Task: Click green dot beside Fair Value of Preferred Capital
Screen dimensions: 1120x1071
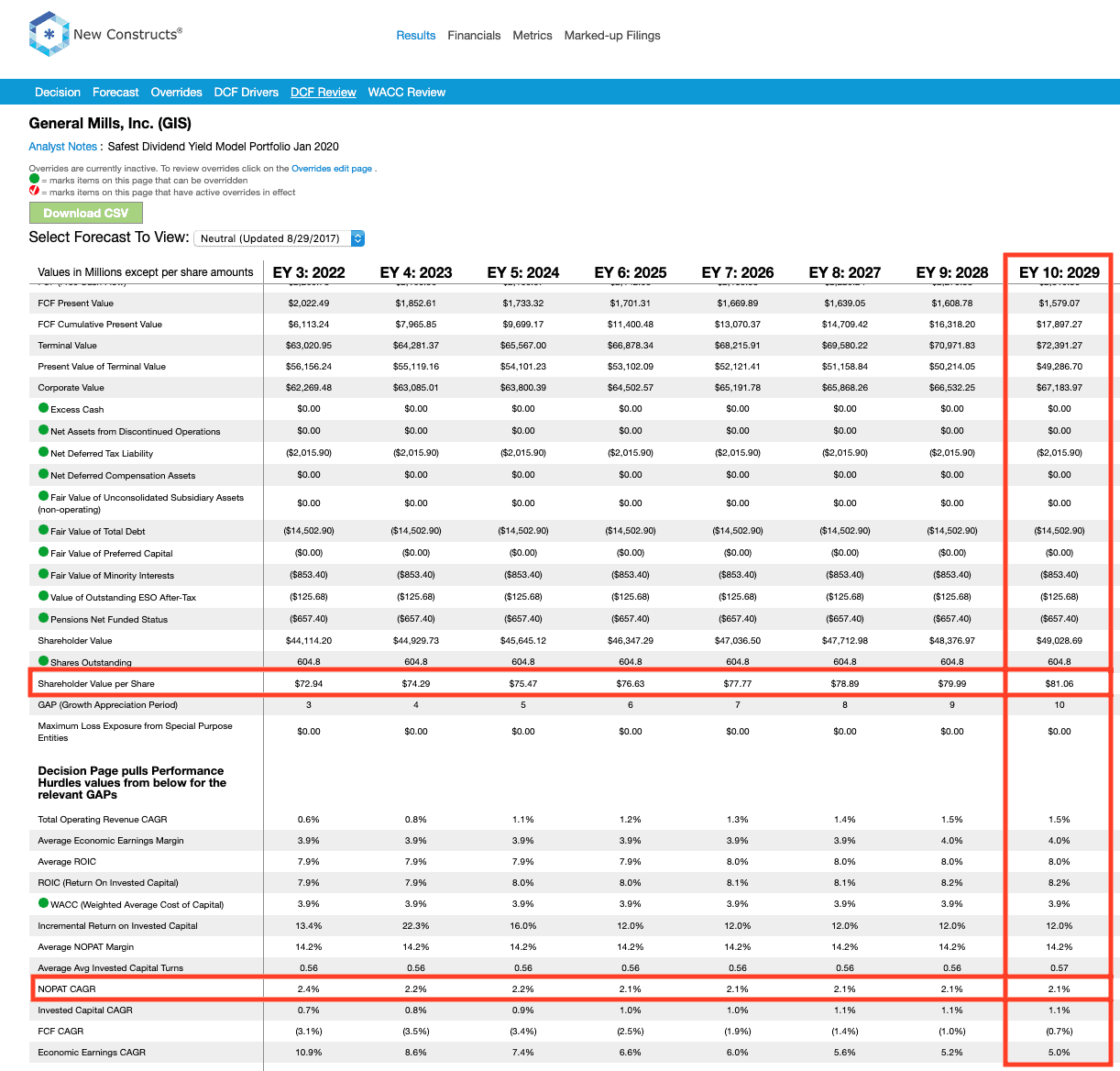Action: [x=43, y=552]
